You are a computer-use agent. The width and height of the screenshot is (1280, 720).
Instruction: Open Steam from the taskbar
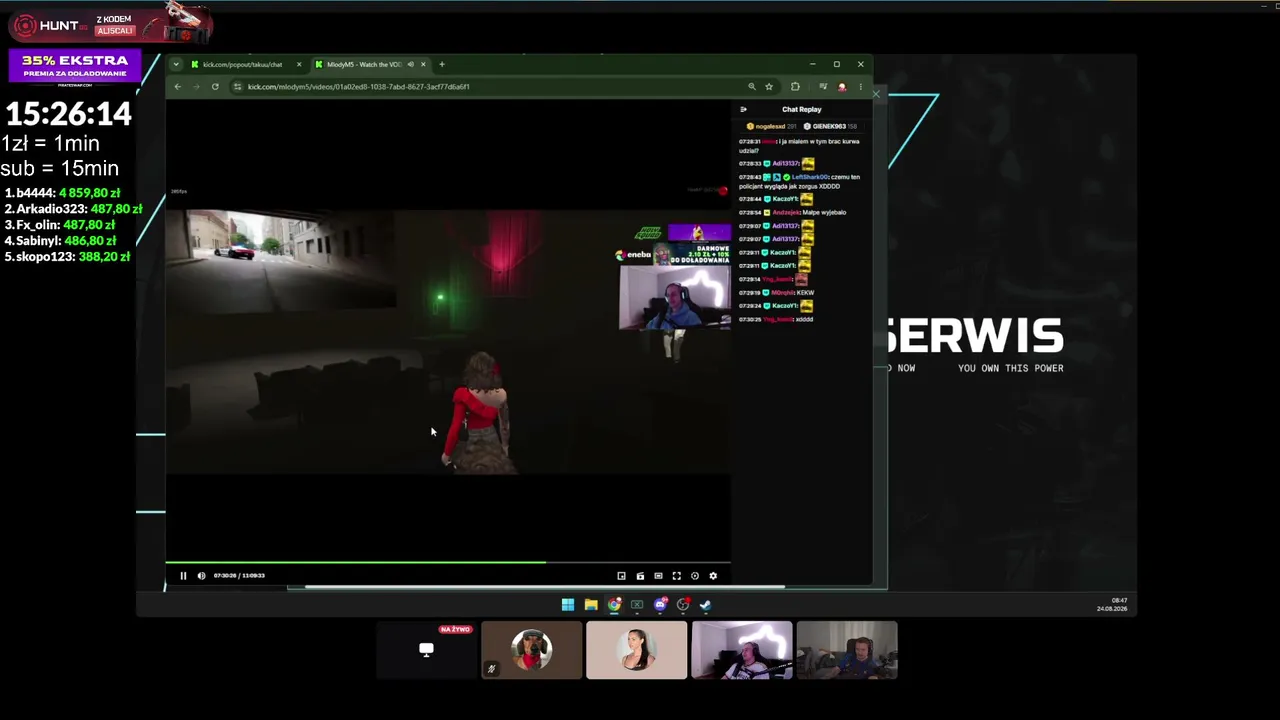tap(705, 604)
